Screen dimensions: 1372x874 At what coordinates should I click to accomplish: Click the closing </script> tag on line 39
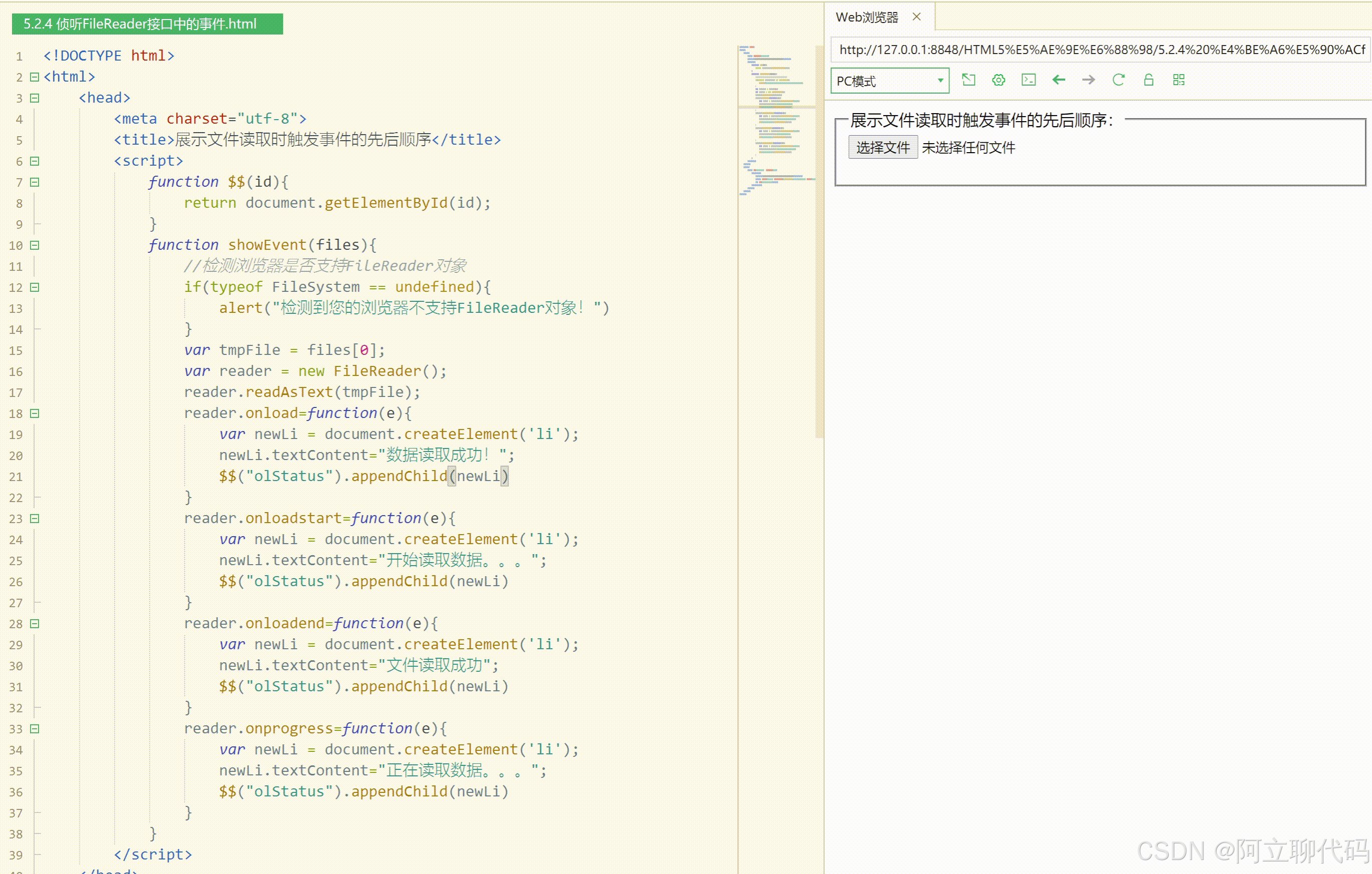click(153, 854)
